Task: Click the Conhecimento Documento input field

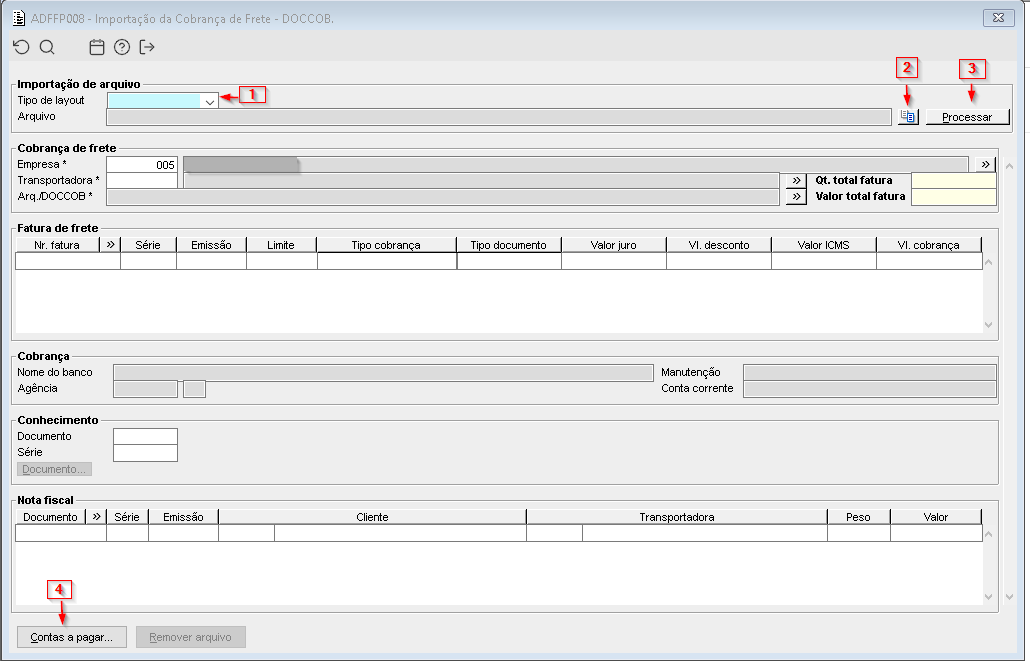Action: (x=145, y=436)
